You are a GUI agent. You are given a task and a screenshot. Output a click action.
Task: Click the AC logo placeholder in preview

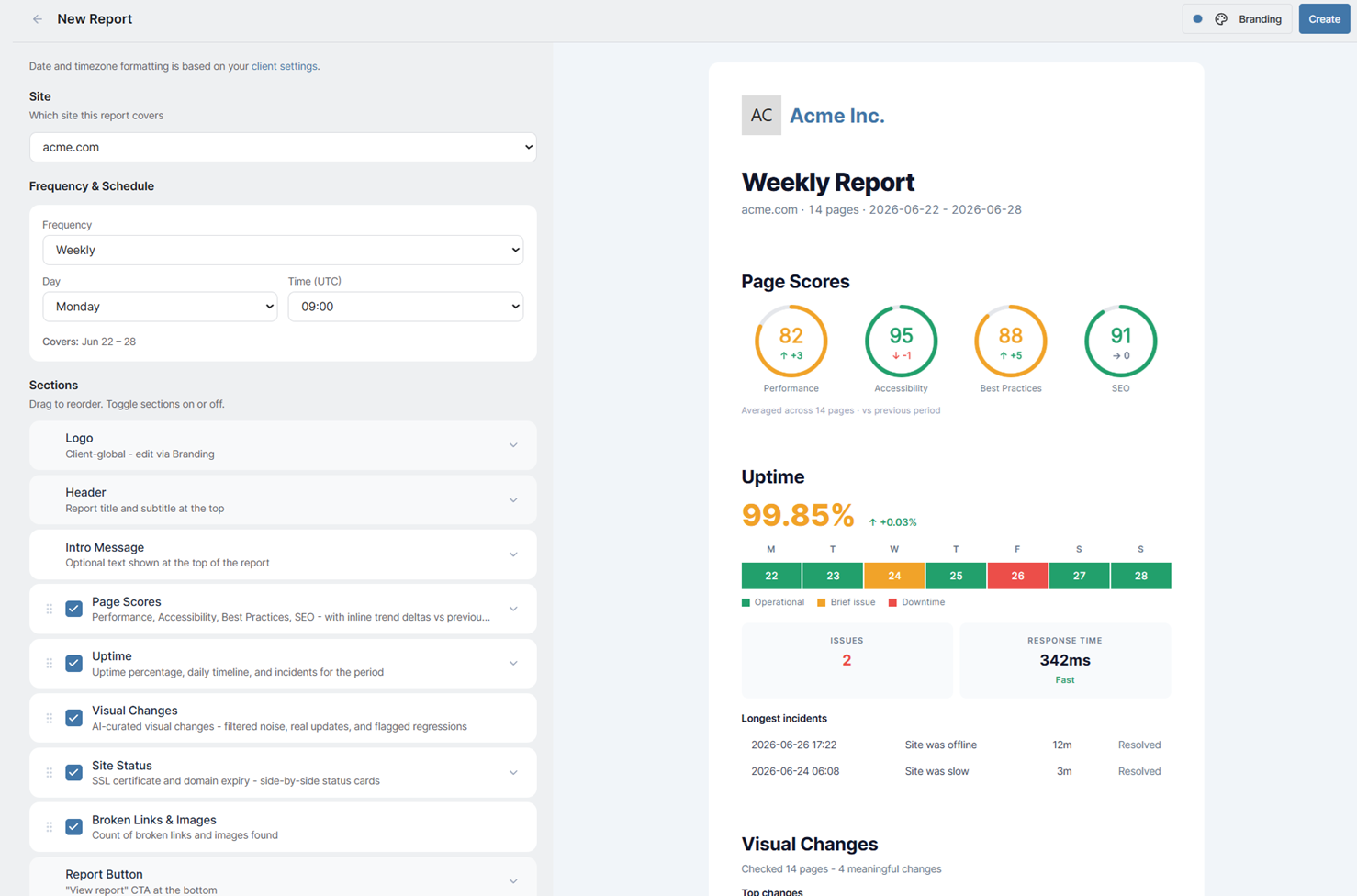[761, 115]
